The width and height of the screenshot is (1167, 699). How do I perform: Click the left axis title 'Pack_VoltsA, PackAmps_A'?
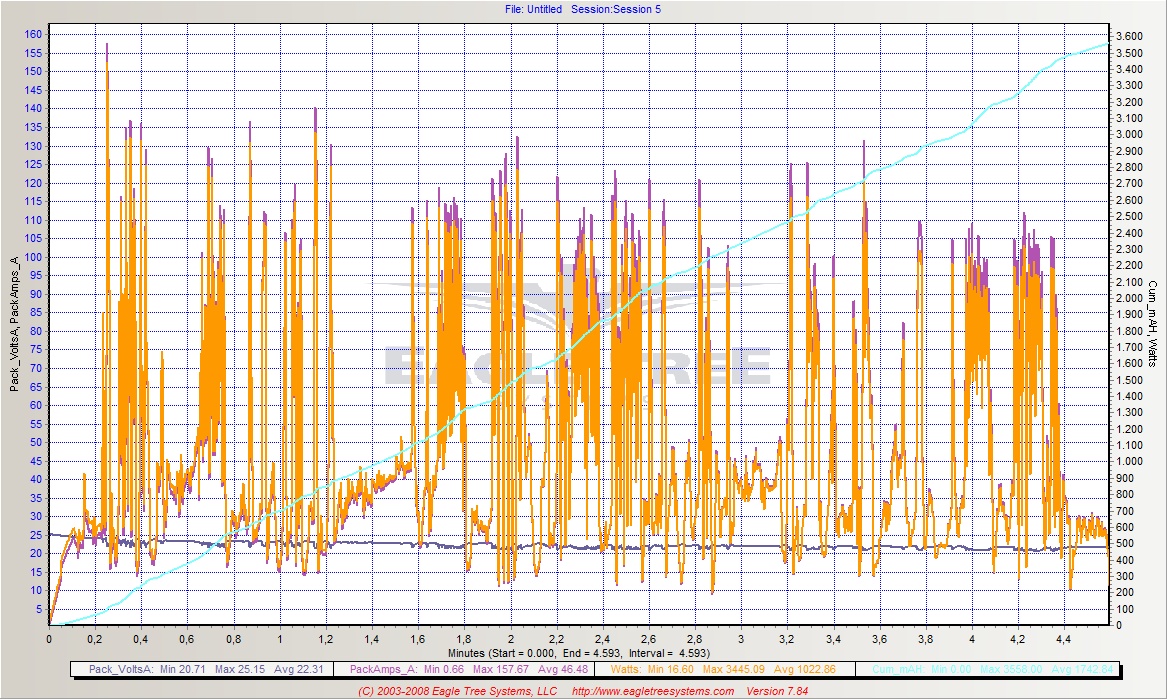point(14,325)
